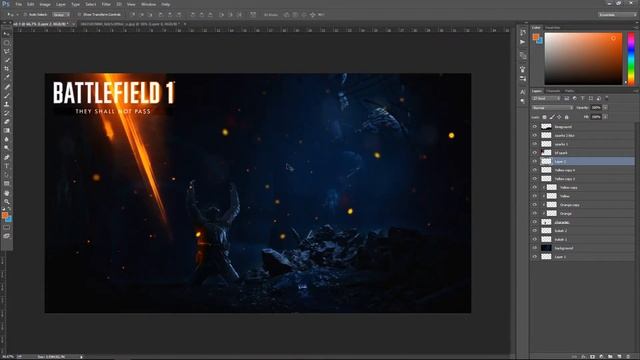Viewport: 640px width, 360px height.
Task: Hide the bf spark layer
Action: (535, 153)
